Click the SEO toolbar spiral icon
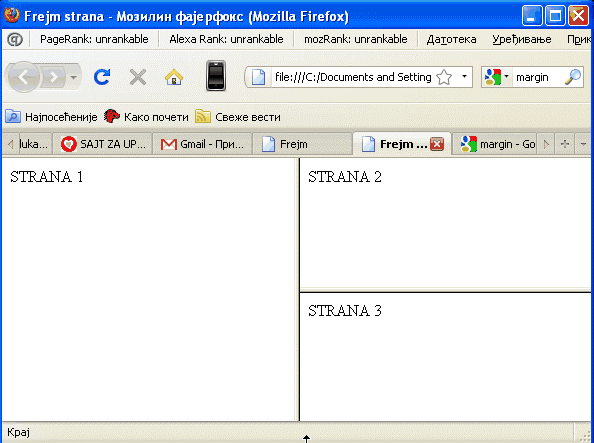Viewport: 594px width, 443px height. (x=15, y=39)
